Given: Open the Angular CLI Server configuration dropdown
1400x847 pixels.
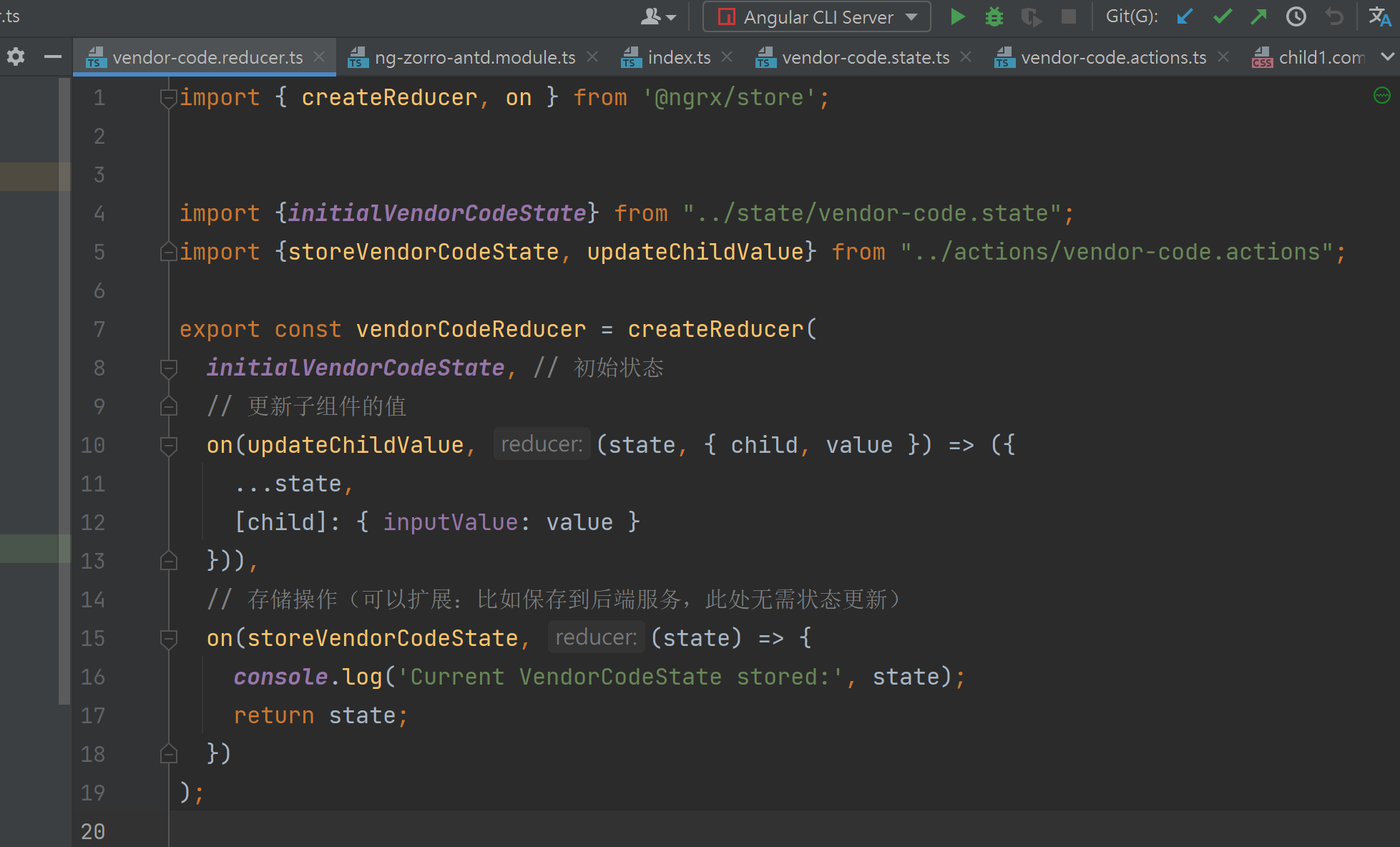Looking at the screenshot, I should tap(816, 16).
